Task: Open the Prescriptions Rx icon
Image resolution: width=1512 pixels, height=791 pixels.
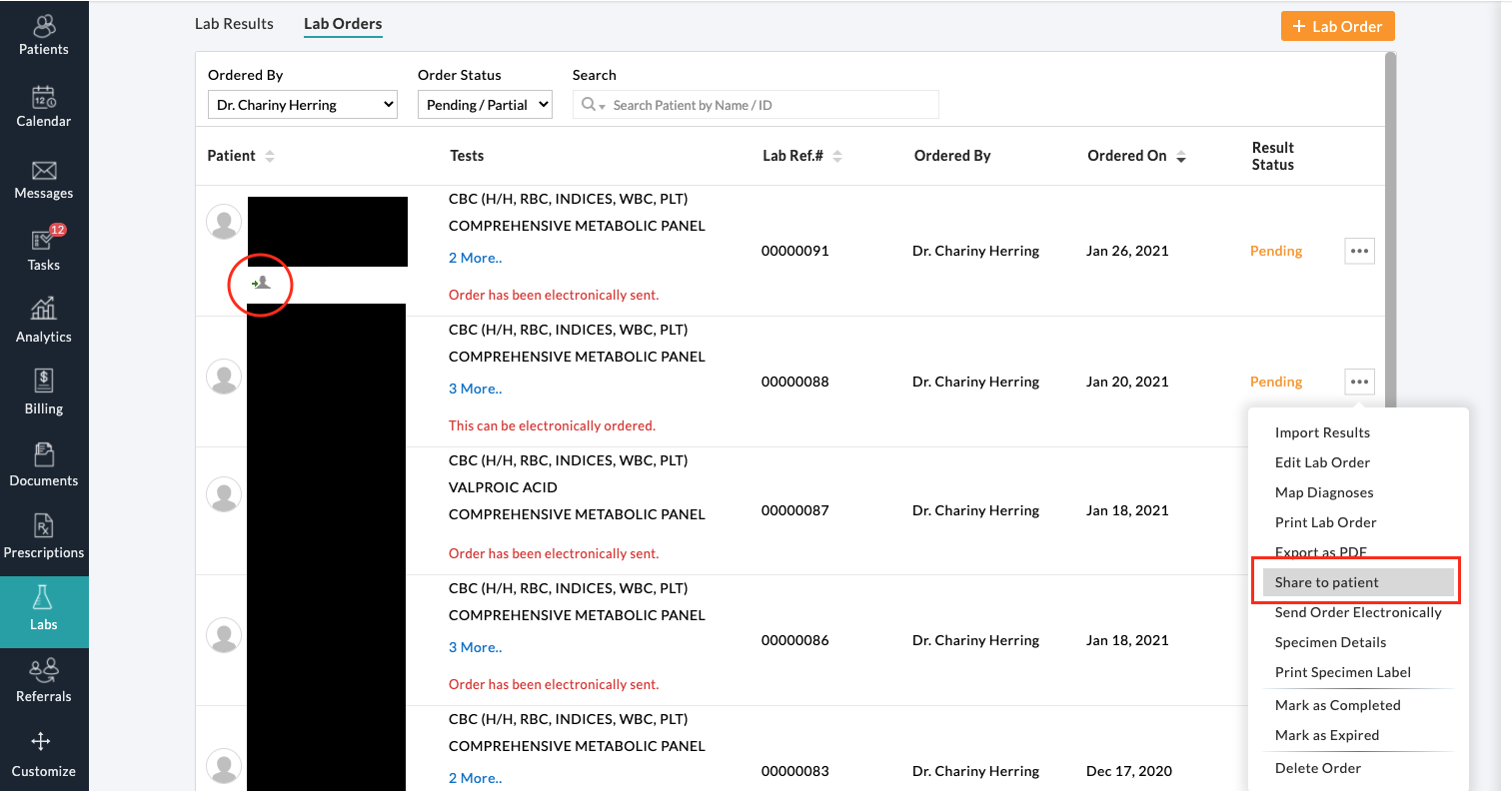Action: click(44, 526)
